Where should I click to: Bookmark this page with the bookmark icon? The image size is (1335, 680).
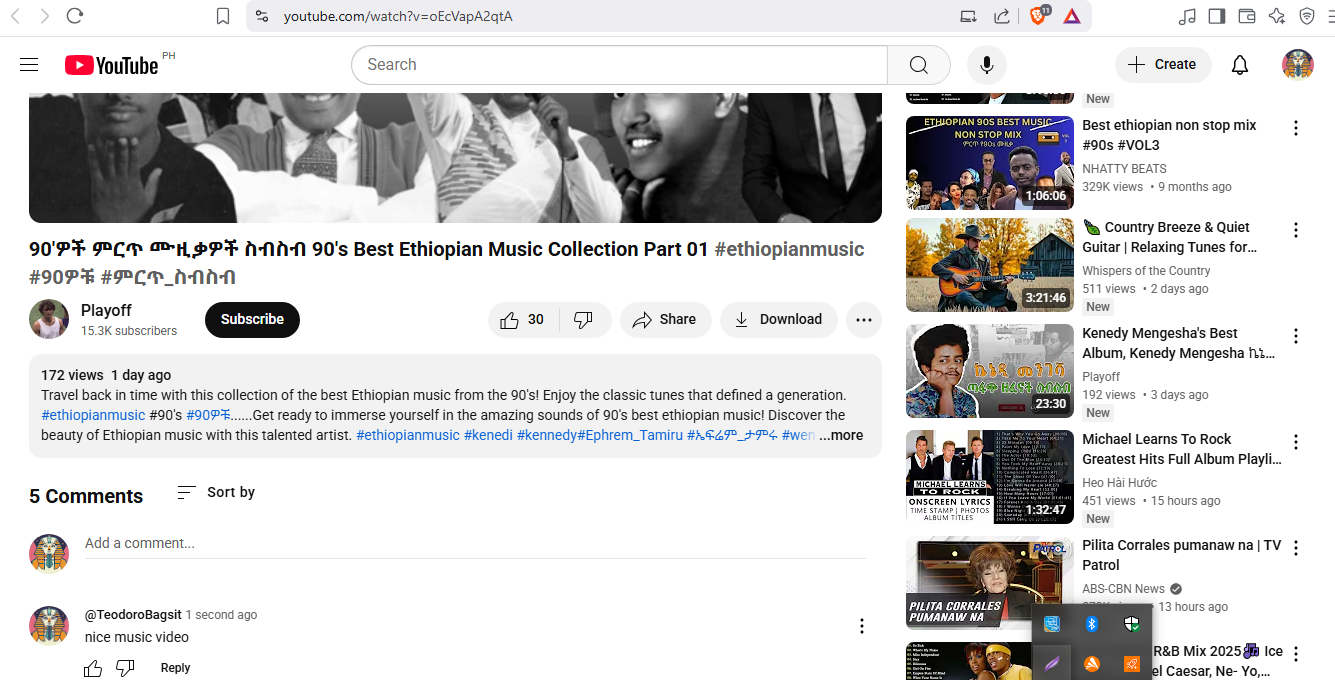pyautogui.click(x=223, y=16)
